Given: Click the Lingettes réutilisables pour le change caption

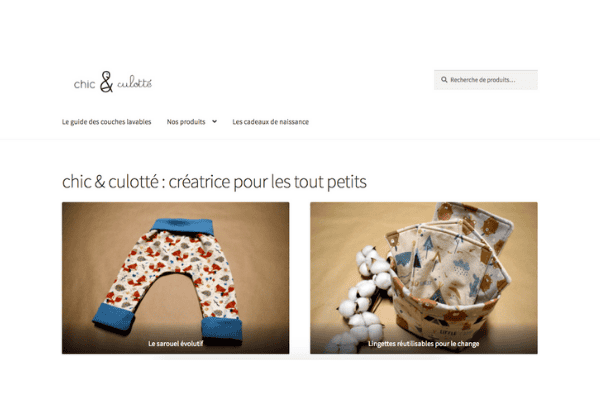Looking at the screenshot, I should [424, 344].
